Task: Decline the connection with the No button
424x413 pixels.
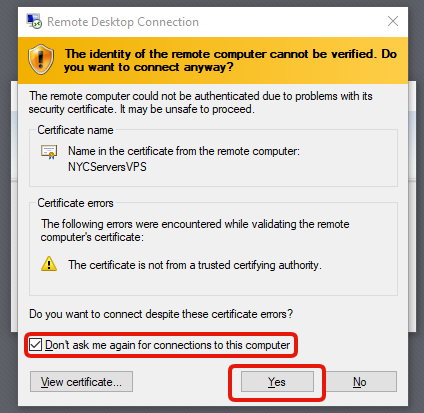Action: coord(360,382)
